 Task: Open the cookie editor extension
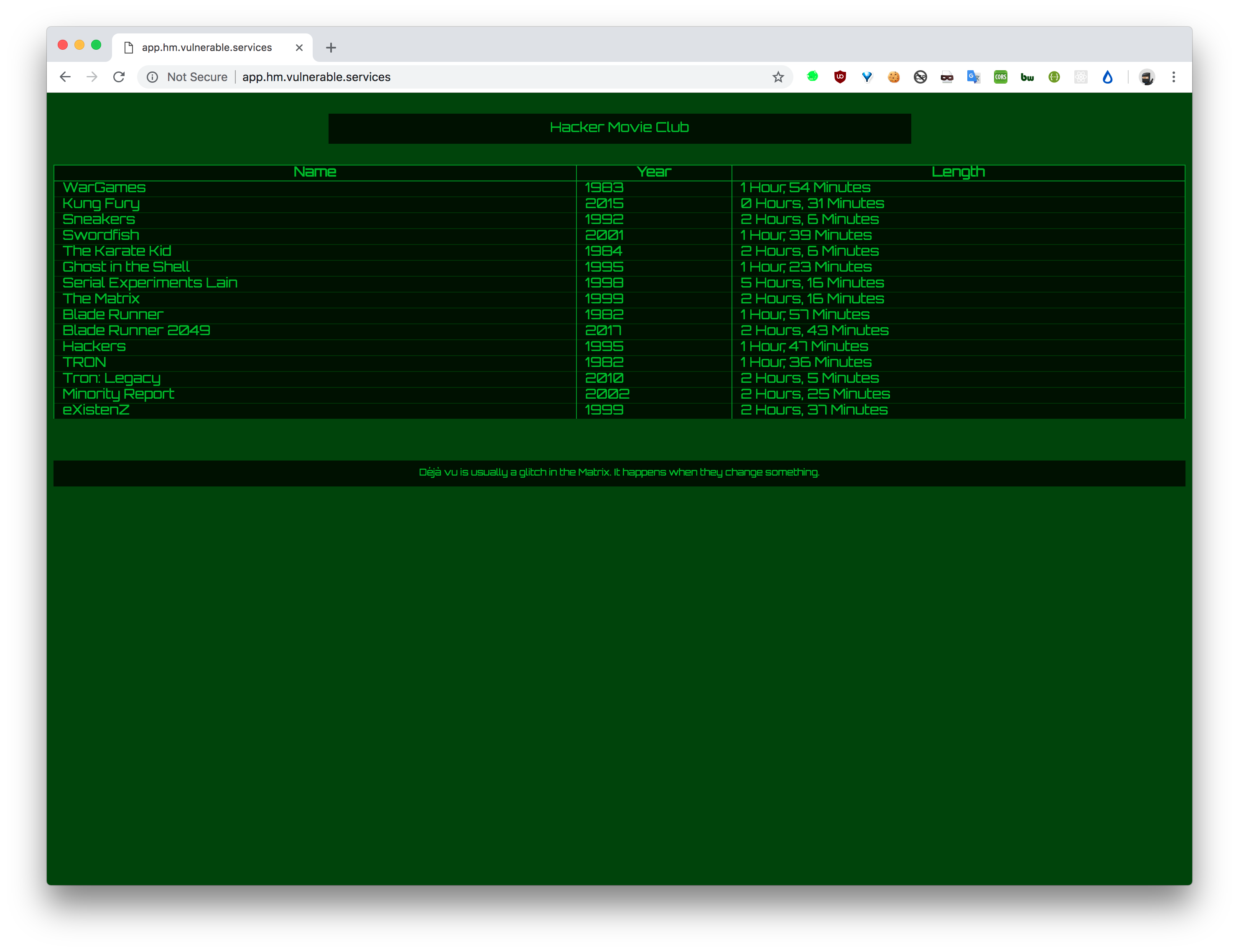[x=894, y=77]
